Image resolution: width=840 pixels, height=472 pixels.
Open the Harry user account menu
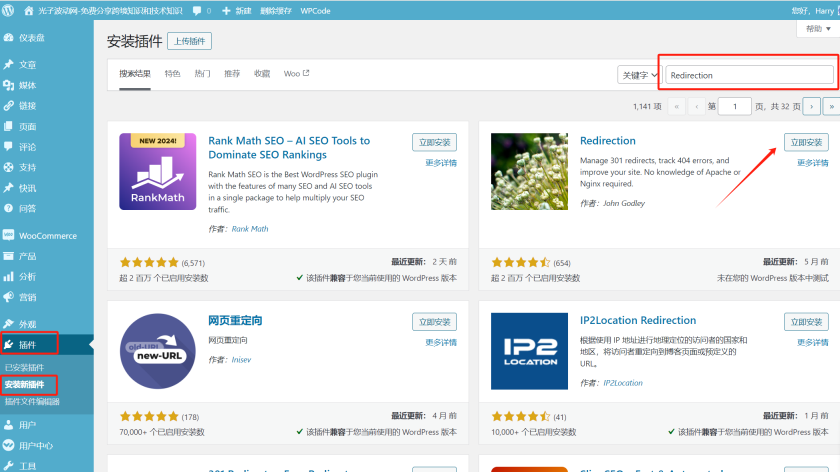[x=813, y=11]
